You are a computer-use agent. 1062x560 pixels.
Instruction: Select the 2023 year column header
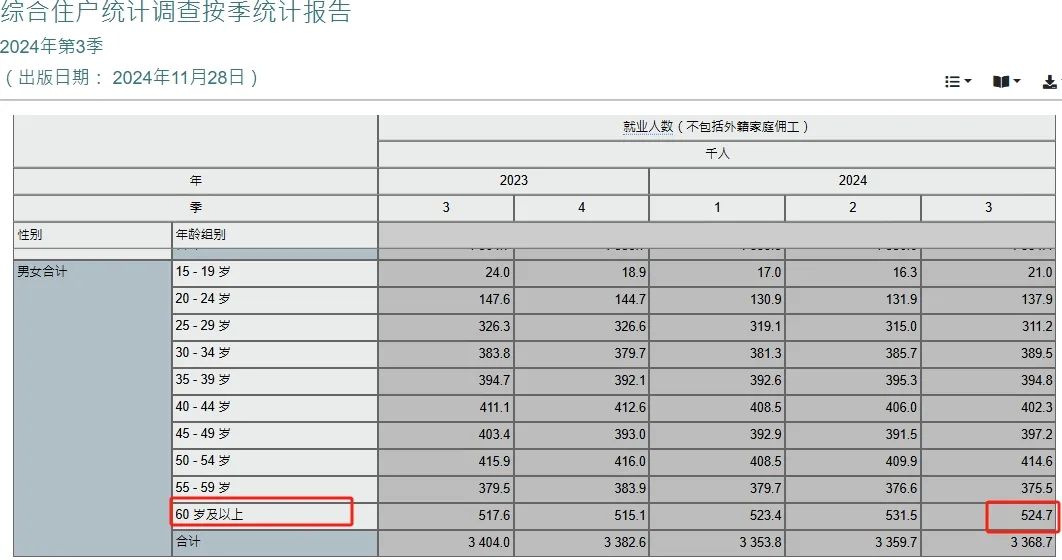tap(513, 181)
